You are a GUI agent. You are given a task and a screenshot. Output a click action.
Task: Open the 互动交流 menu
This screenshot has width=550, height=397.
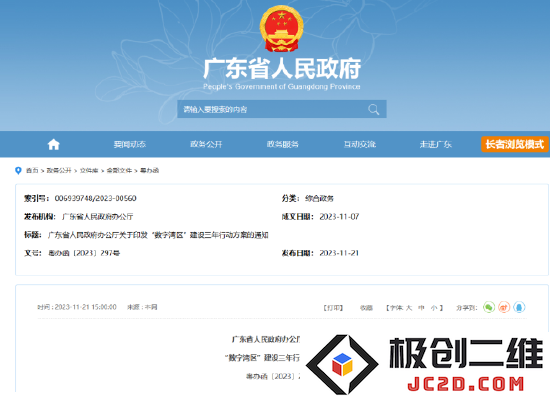click(360, 144)
